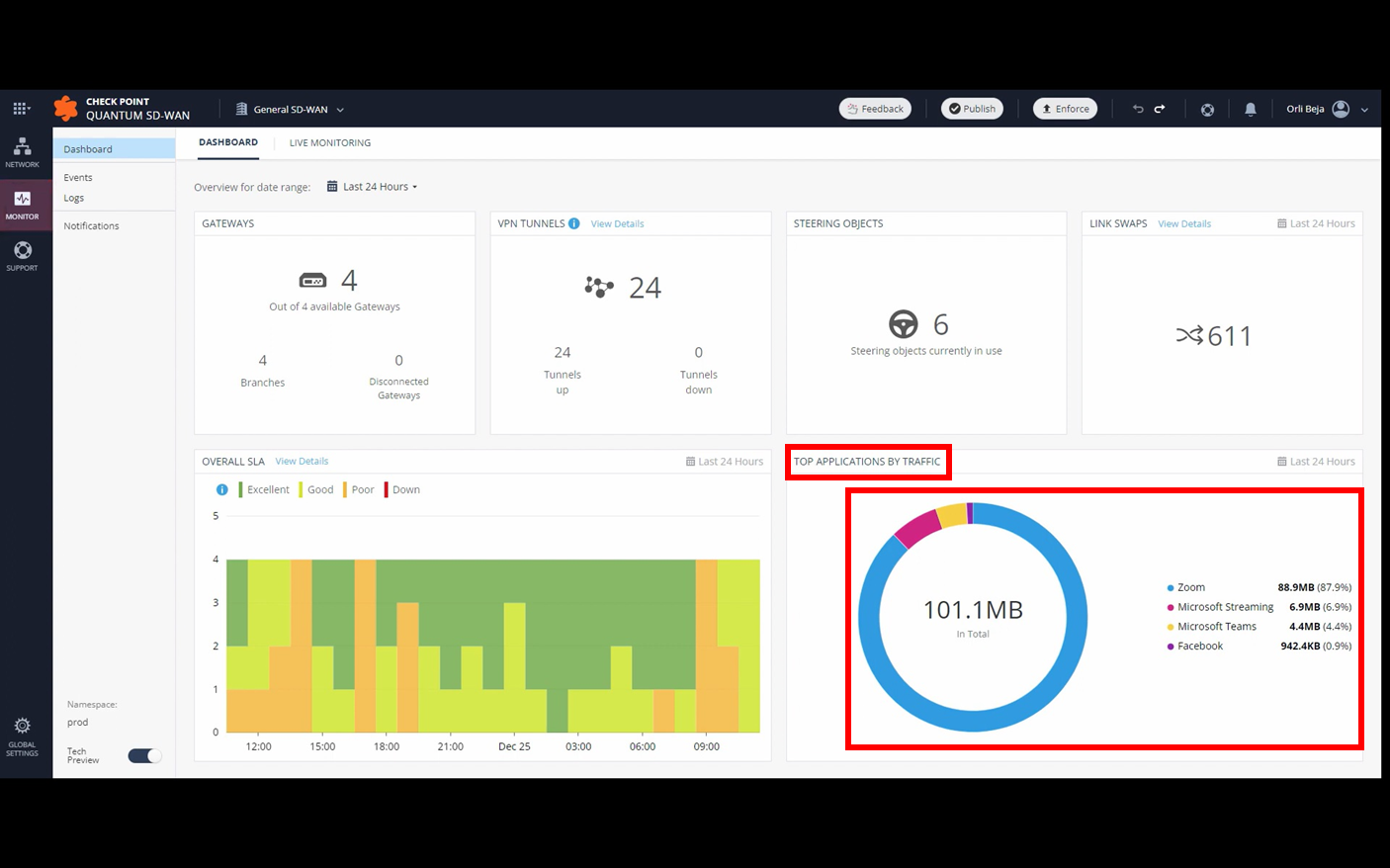Toggle the Poor legend item in SLA chart
This screenshot has height=868, width=1390.
(x=359, y=489)
